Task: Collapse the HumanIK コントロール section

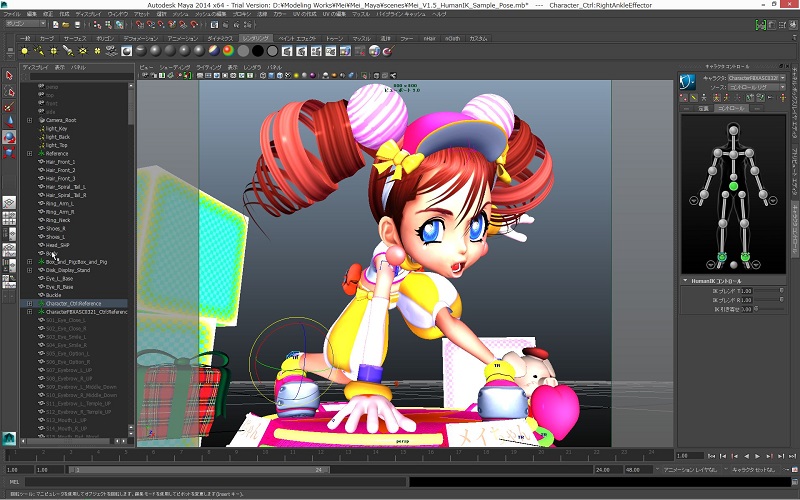Action: (685, 281)
